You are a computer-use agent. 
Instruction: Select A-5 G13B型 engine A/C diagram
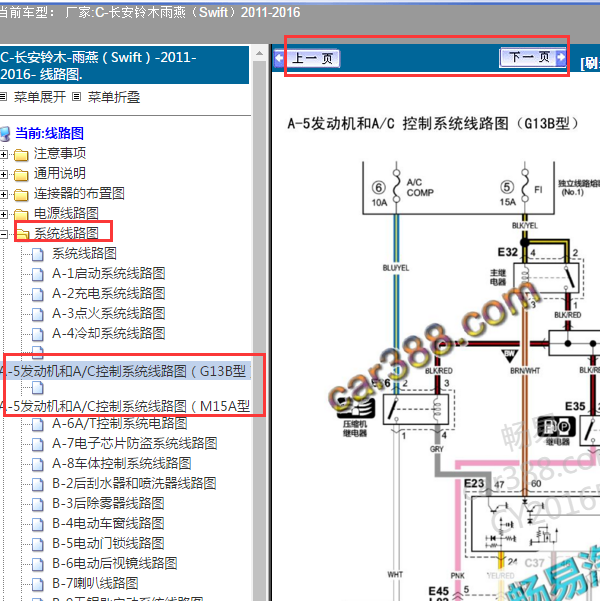125,371
